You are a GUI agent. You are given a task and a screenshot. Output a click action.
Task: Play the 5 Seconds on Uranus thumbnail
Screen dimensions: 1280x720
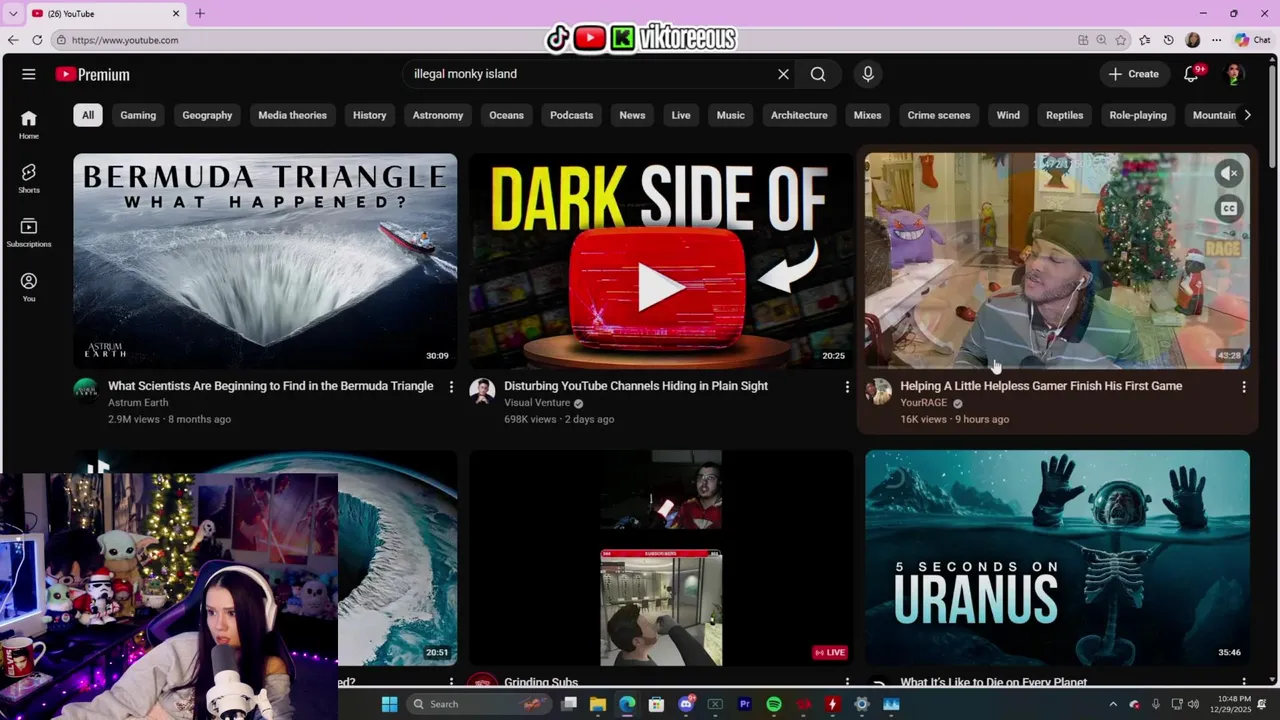pyautogui.click(x=1057, y=558)
